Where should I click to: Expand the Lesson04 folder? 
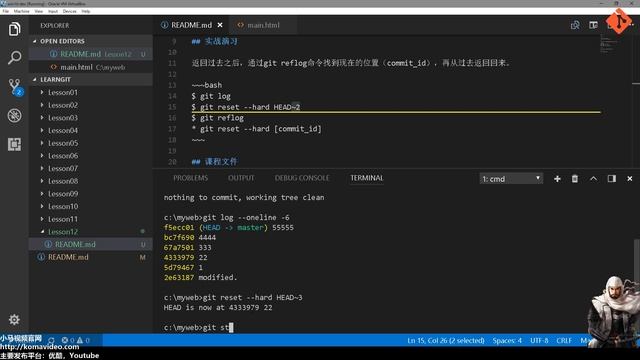point(91,131)
